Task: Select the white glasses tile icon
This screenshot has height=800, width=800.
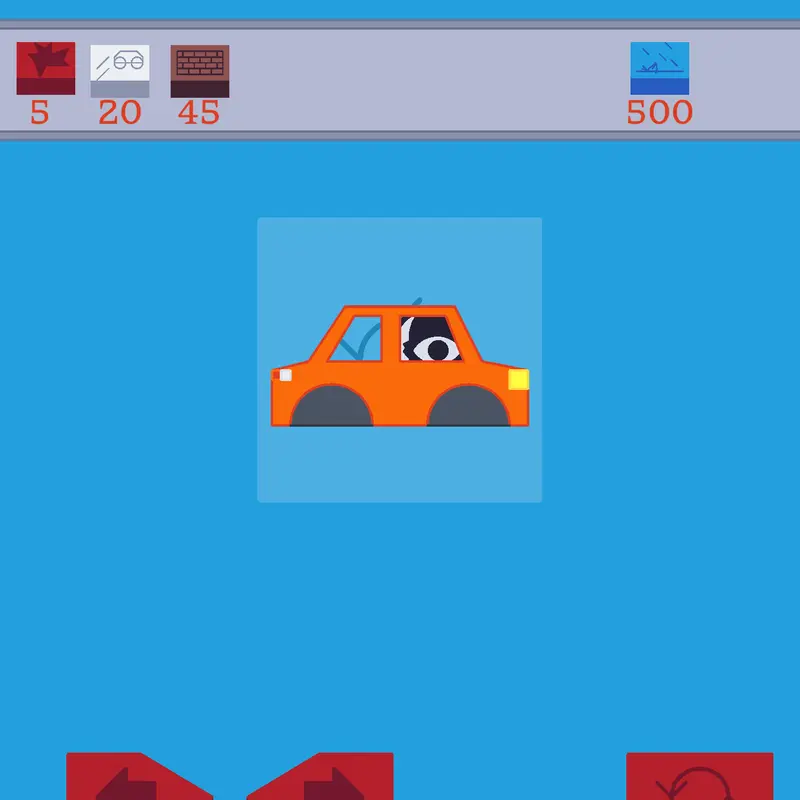Action: (x=120, y=71)
